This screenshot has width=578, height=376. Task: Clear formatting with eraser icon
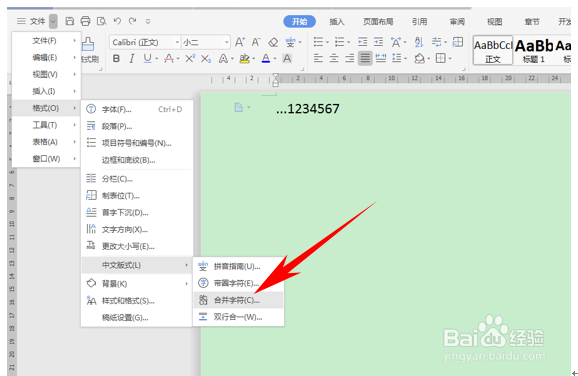click(273, 42)
